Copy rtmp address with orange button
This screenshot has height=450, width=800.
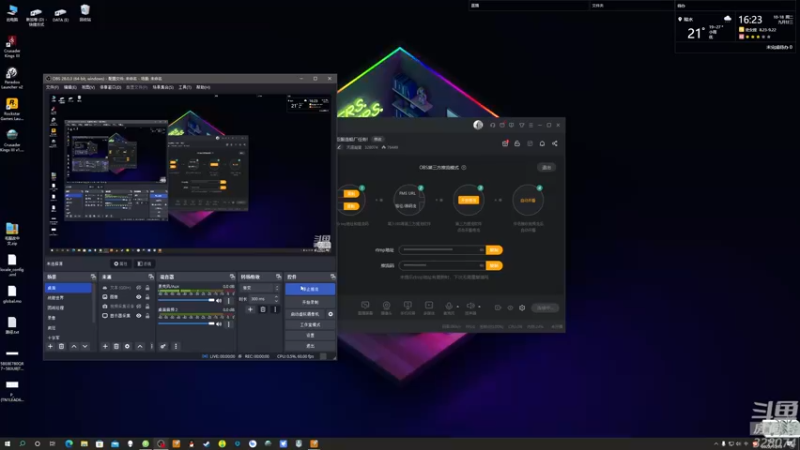tap(494, 250)
